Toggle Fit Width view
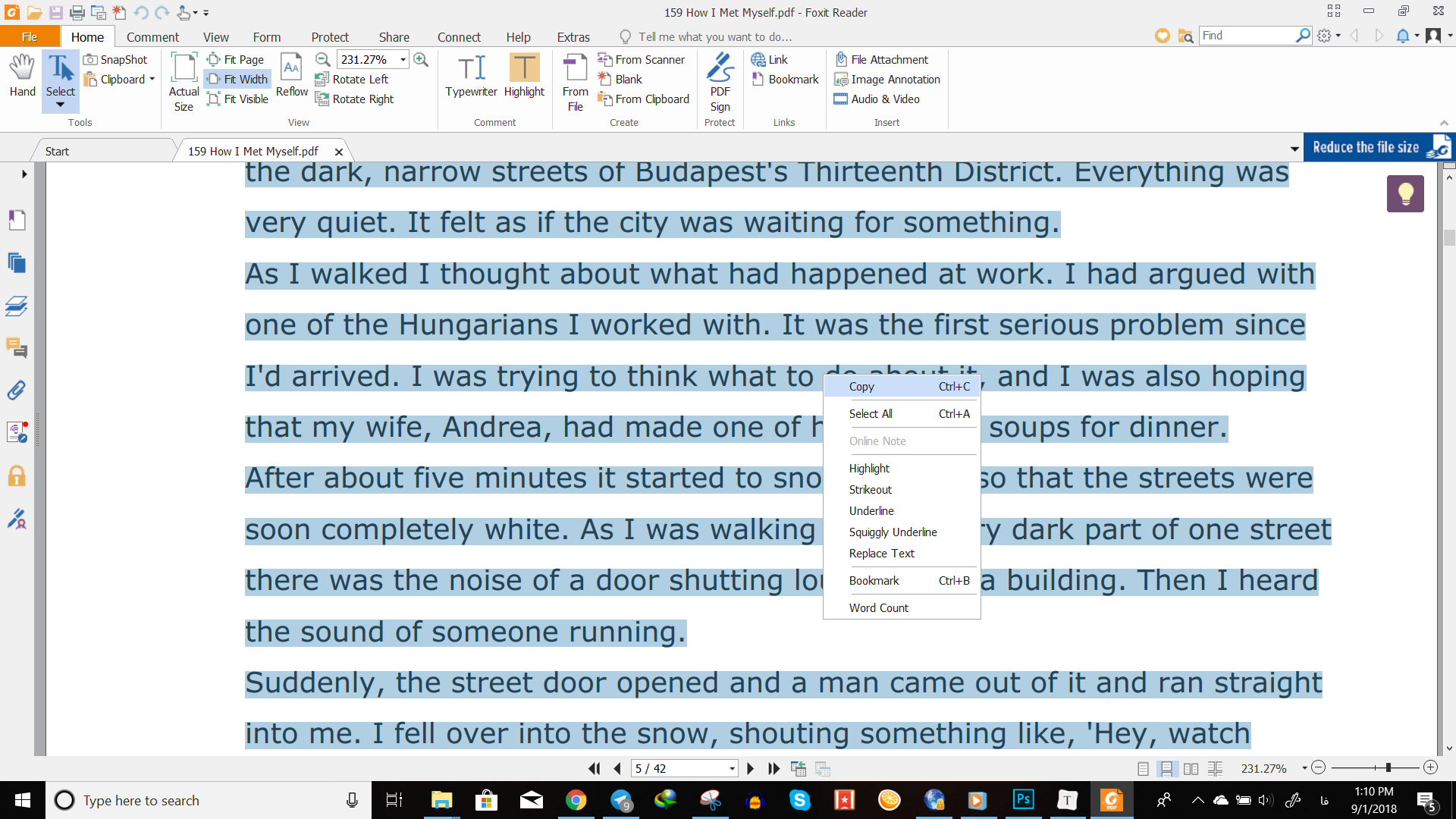The width and height of the screenshot is (1456, 819). point(237,79)
